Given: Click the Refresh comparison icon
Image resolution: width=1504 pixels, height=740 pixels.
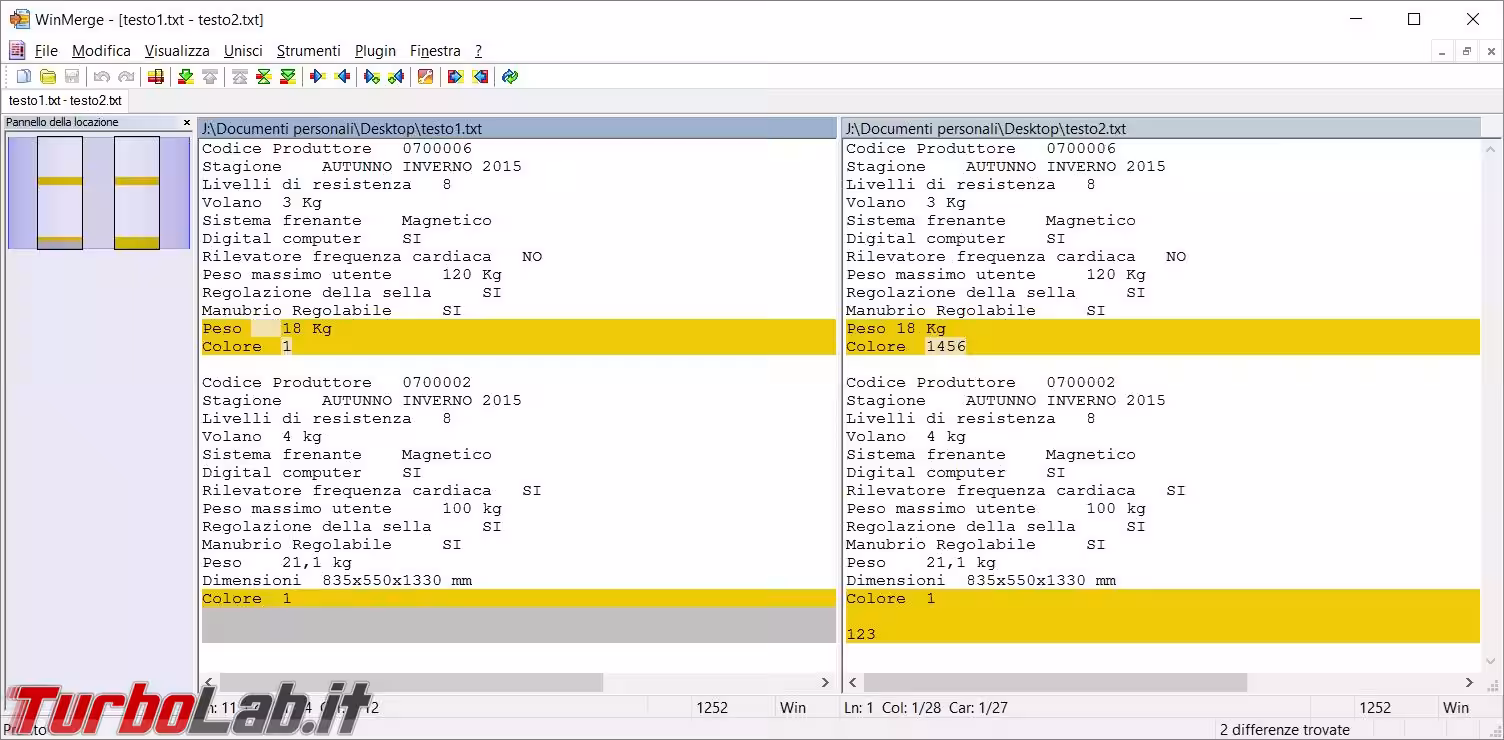Looking at the screenshot, I should pyautogui.click(x=510, y=77).
